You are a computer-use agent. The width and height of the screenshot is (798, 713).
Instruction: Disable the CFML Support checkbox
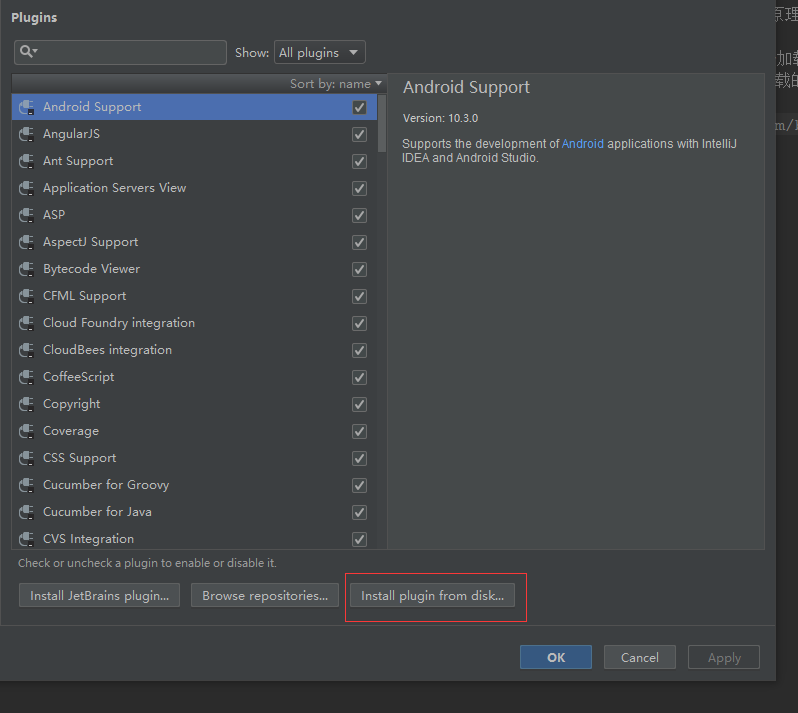pyautogui.click(x=359, y=296)
